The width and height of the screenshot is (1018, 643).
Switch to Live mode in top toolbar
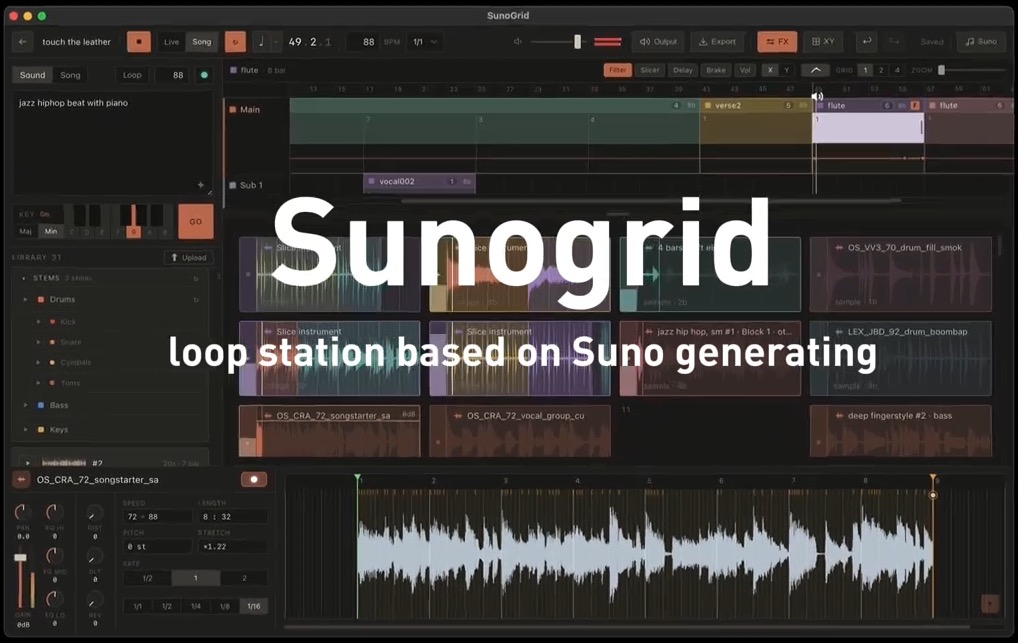[x=171, y=42]
